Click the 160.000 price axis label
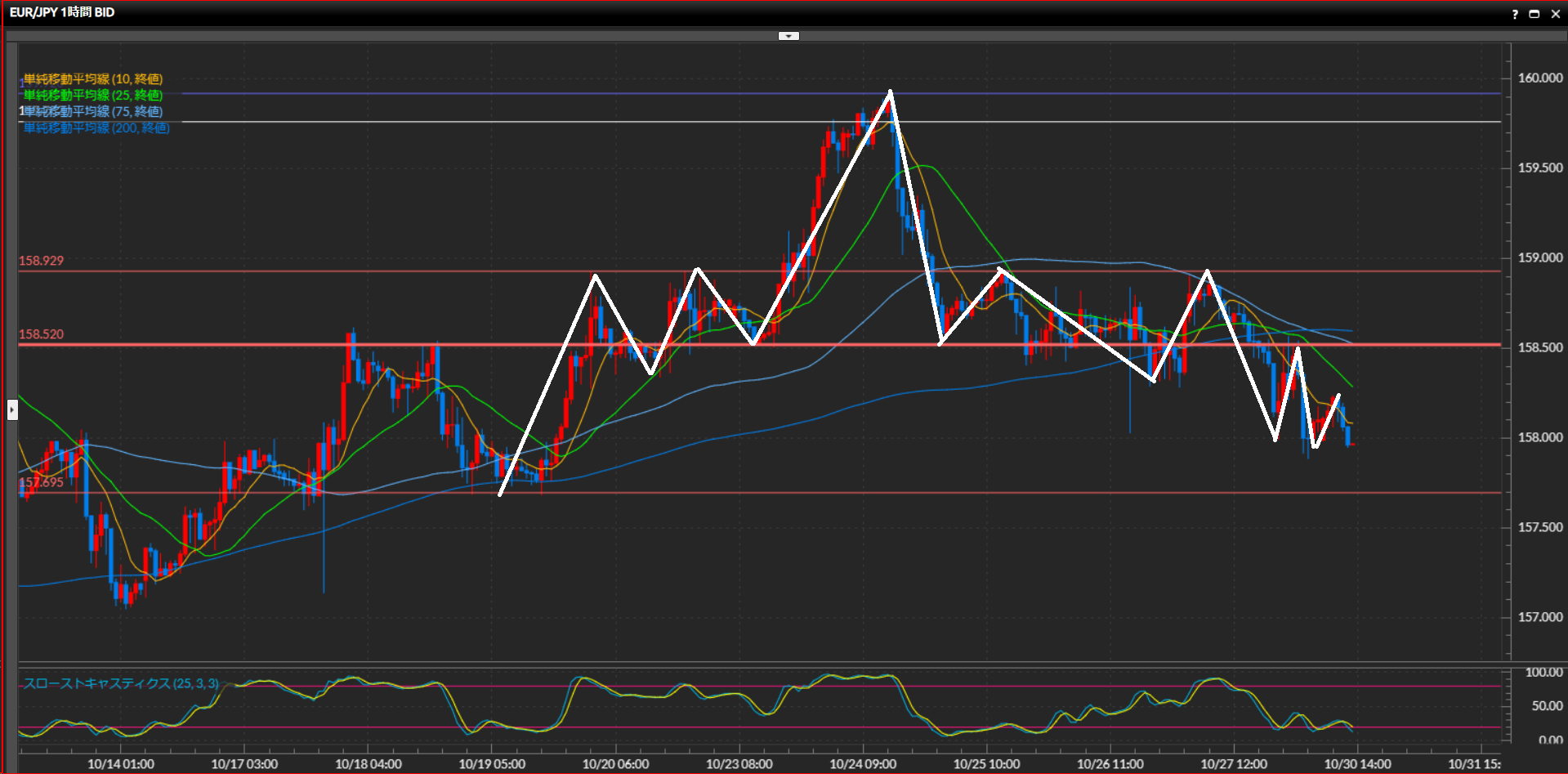 (x=1540, y=78)
